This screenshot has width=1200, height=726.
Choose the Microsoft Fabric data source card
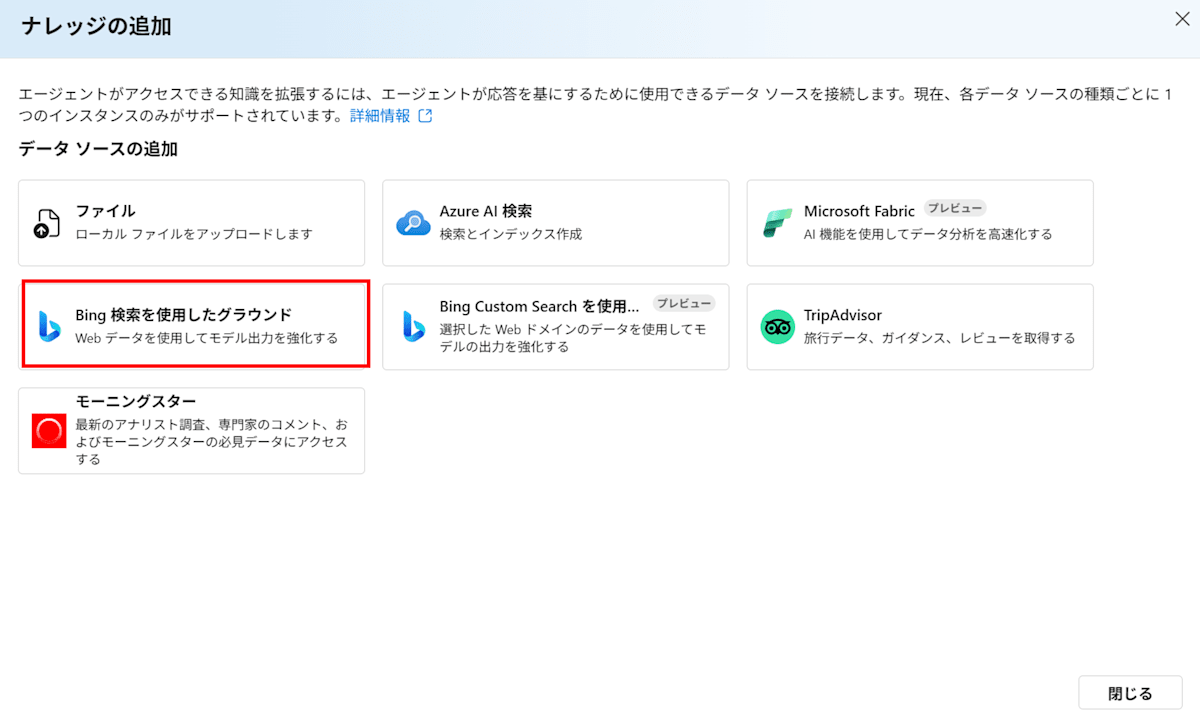click(x=920, y=223)
